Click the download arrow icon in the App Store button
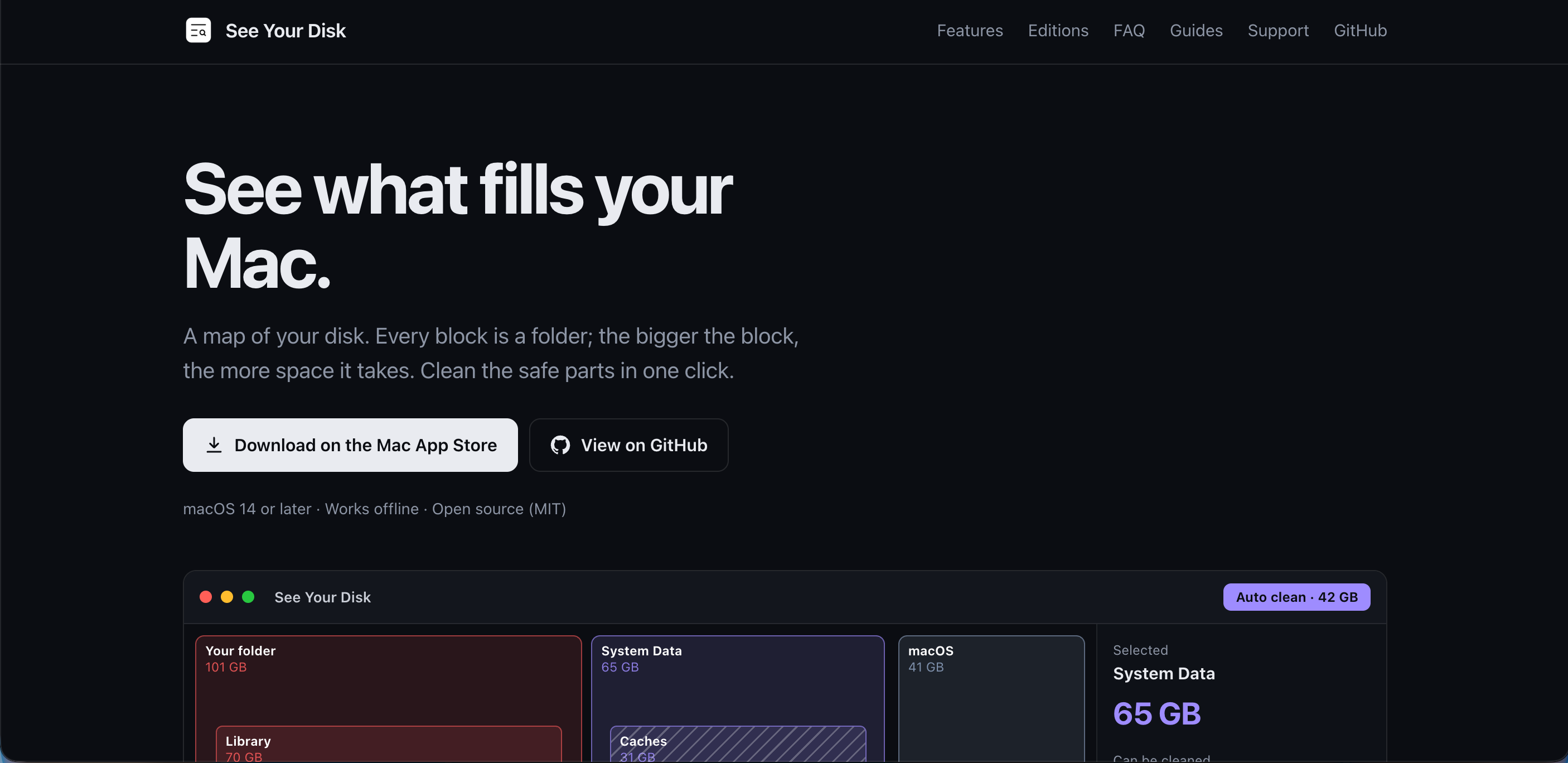 214,445
